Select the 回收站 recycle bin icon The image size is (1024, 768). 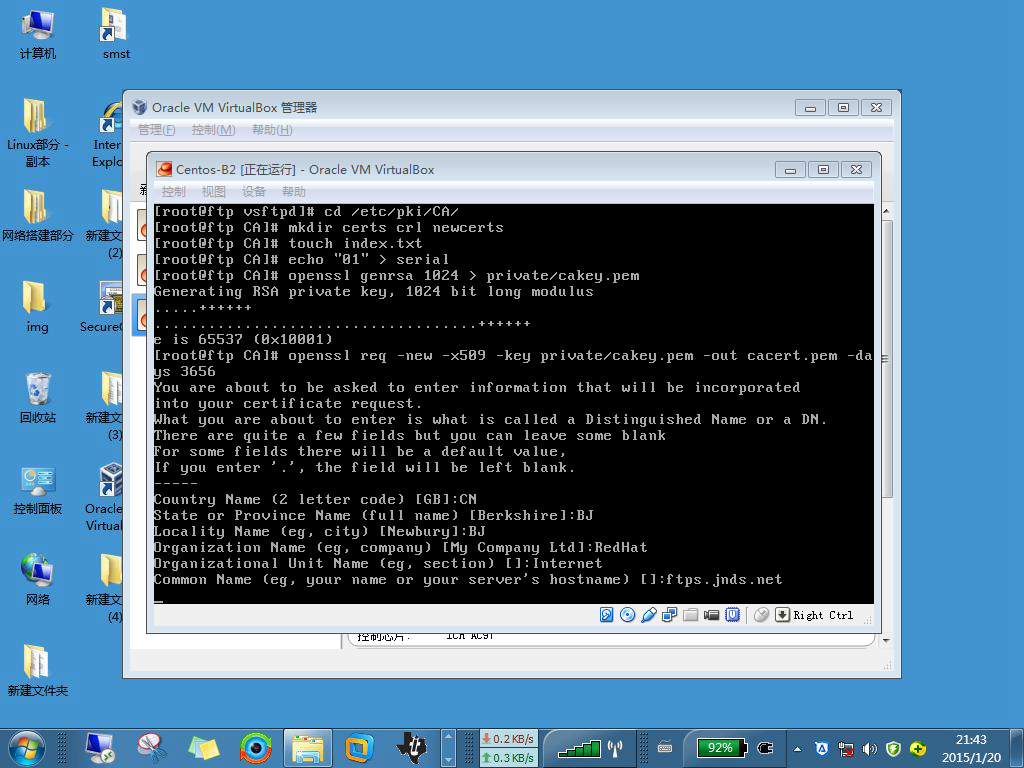click(x=37, y=398)
